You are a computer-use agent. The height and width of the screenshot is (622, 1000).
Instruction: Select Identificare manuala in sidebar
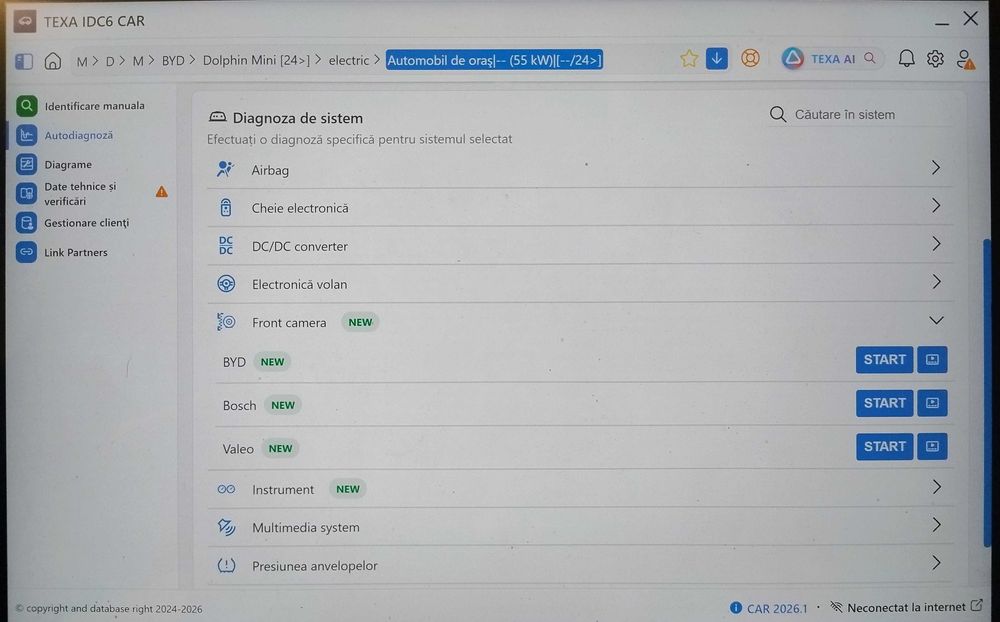[x=81, y=106]
